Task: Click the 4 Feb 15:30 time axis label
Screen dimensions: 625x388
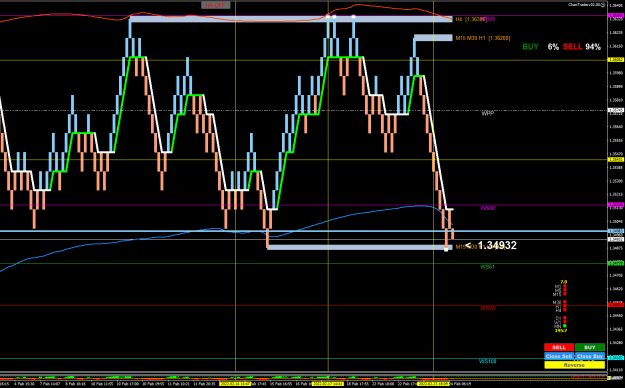Action: pyautogui.click(x=24, y=384)
